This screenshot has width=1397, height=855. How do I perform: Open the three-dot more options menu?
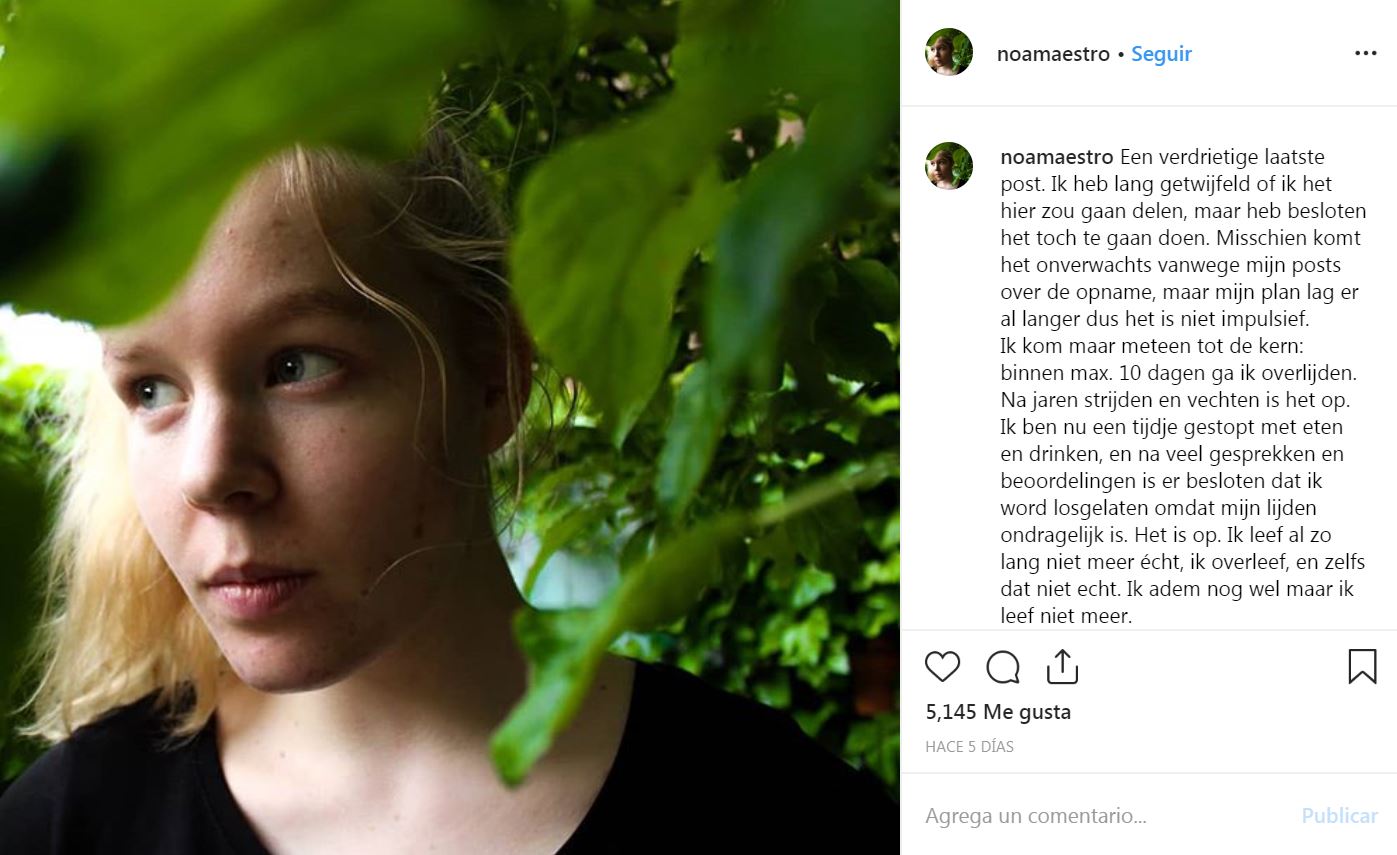(1365, 54)
